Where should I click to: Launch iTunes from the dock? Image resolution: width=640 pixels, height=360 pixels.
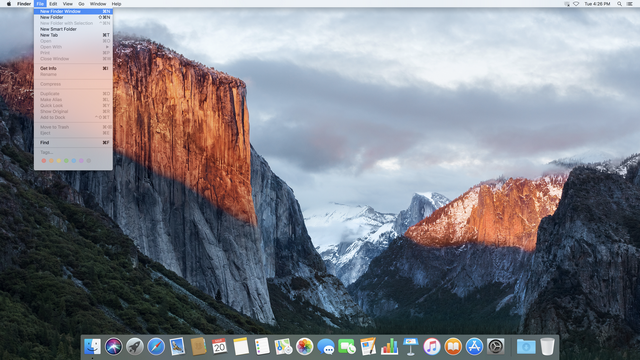pos(431,347)
